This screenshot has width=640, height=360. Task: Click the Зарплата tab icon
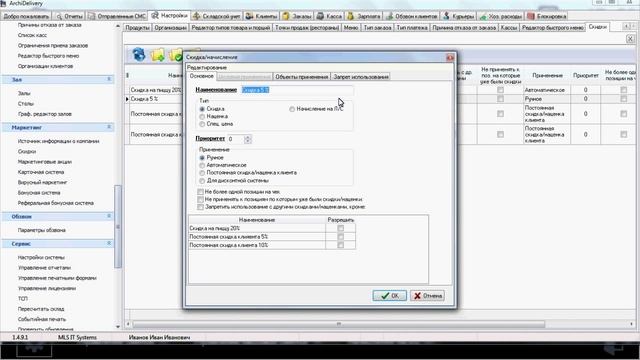click(x=351, y=16)
